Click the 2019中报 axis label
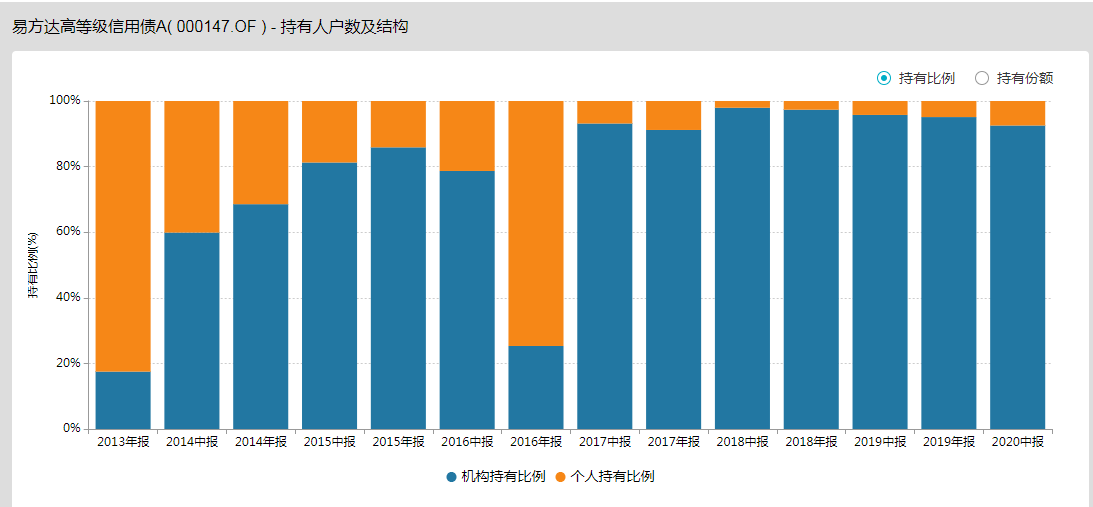The image size is (1093, 507). tap(880, 442)
